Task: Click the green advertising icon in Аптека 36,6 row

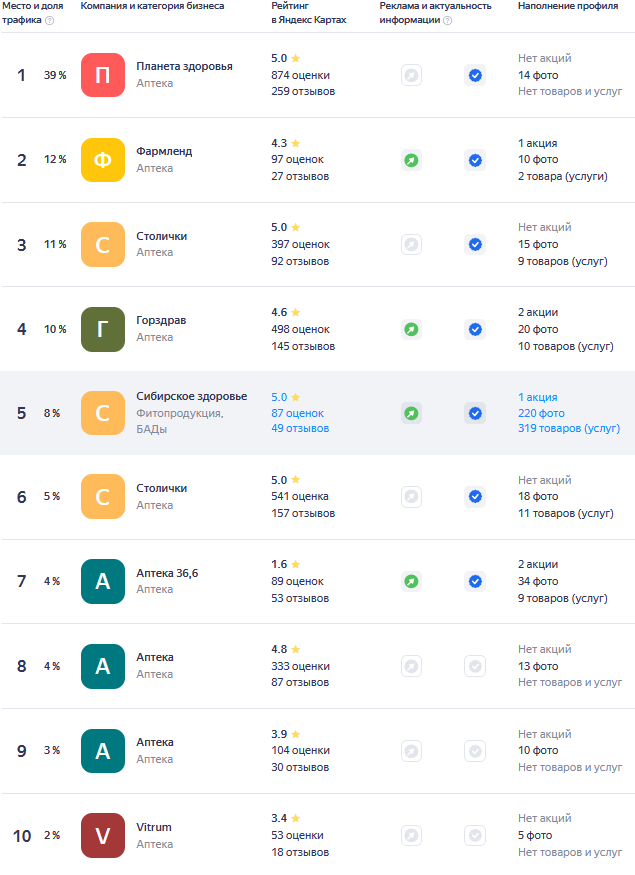Action: (411, 581)
